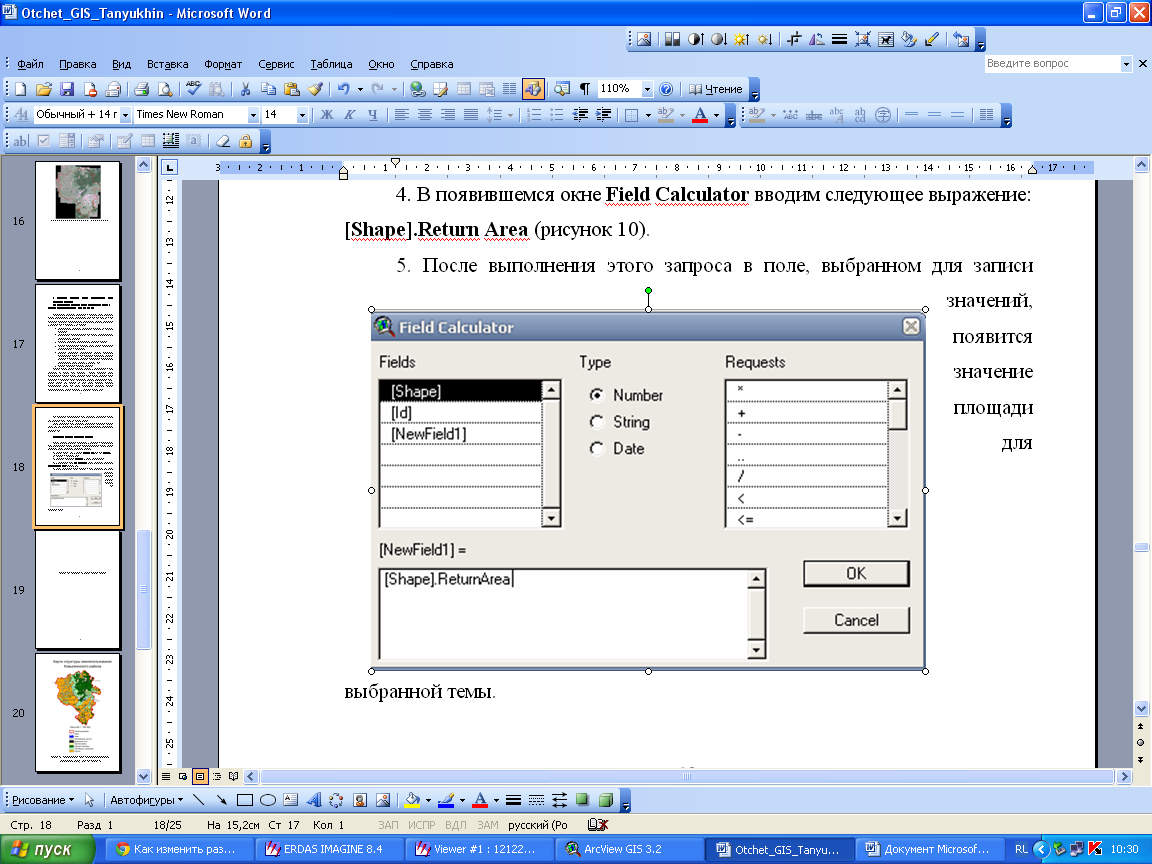1152x864 pixels.
Task: Switch to ERDAS IMAGINE 8.4 taskbar button
Action: [331, 849]
